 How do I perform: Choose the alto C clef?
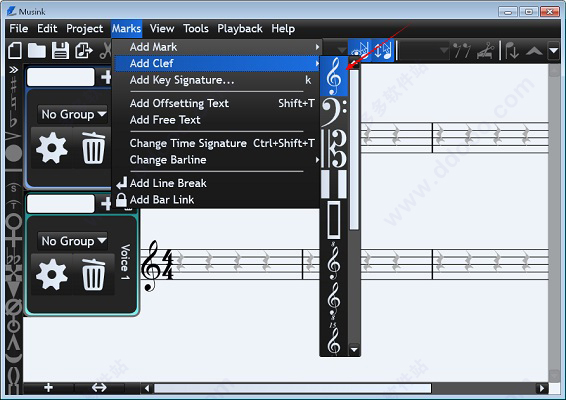point(334,149)
